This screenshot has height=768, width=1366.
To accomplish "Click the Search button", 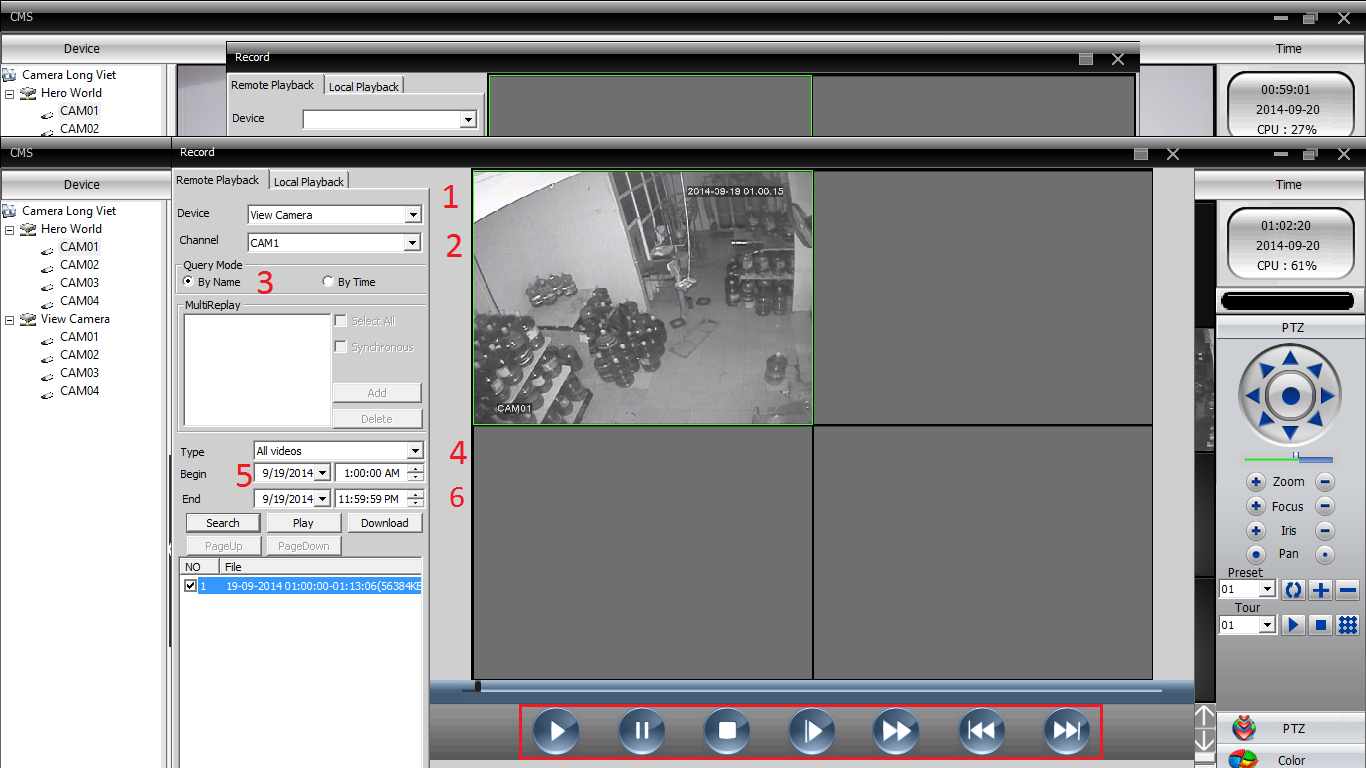I will pos(223,523).
